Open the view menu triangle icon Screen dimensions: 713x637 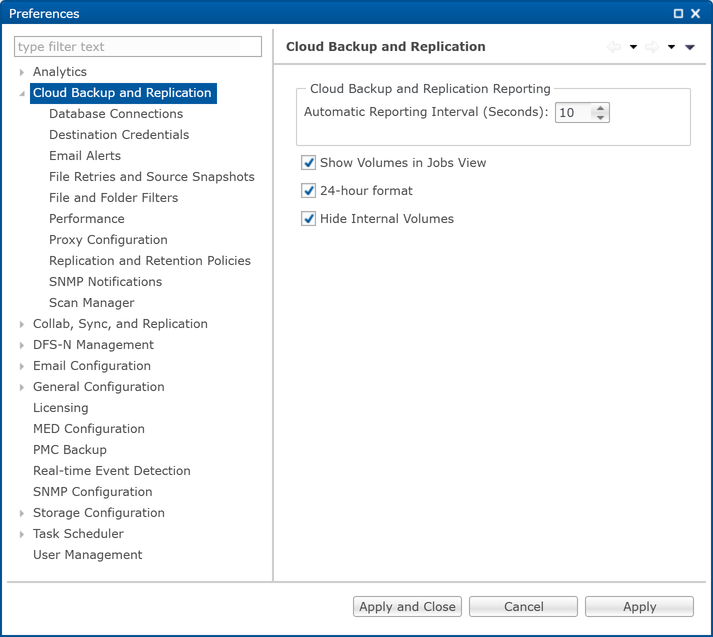pyautogui.click(x=690, y=47)
